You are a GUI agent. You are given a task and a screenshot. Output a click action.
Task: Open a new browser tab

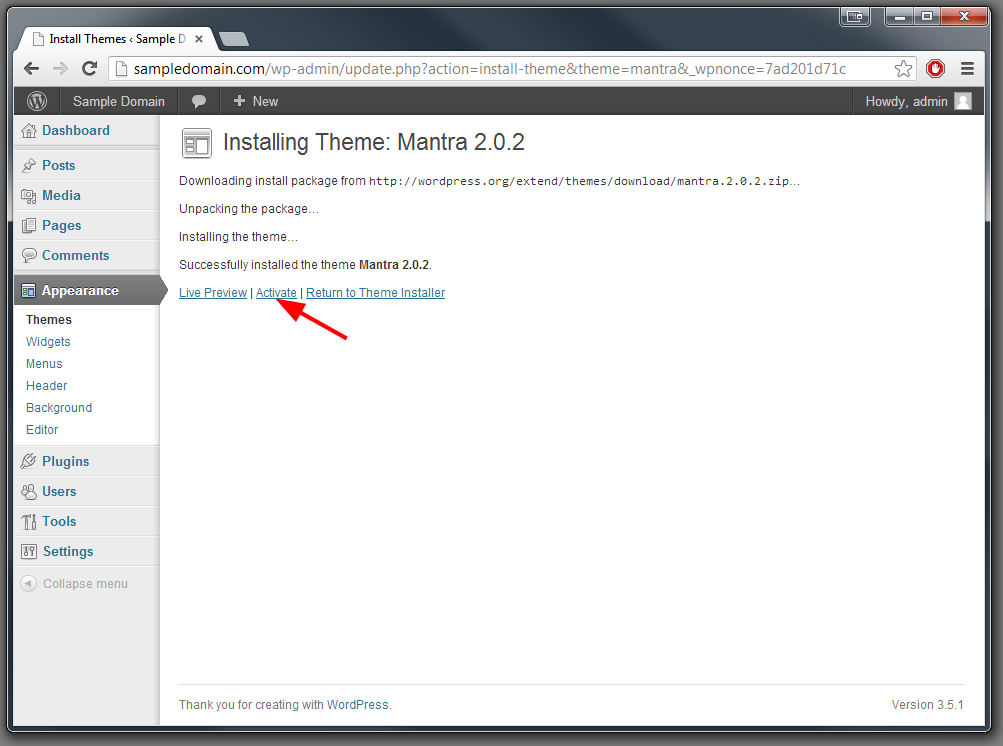pyautogui.click(x=233, y=39)
